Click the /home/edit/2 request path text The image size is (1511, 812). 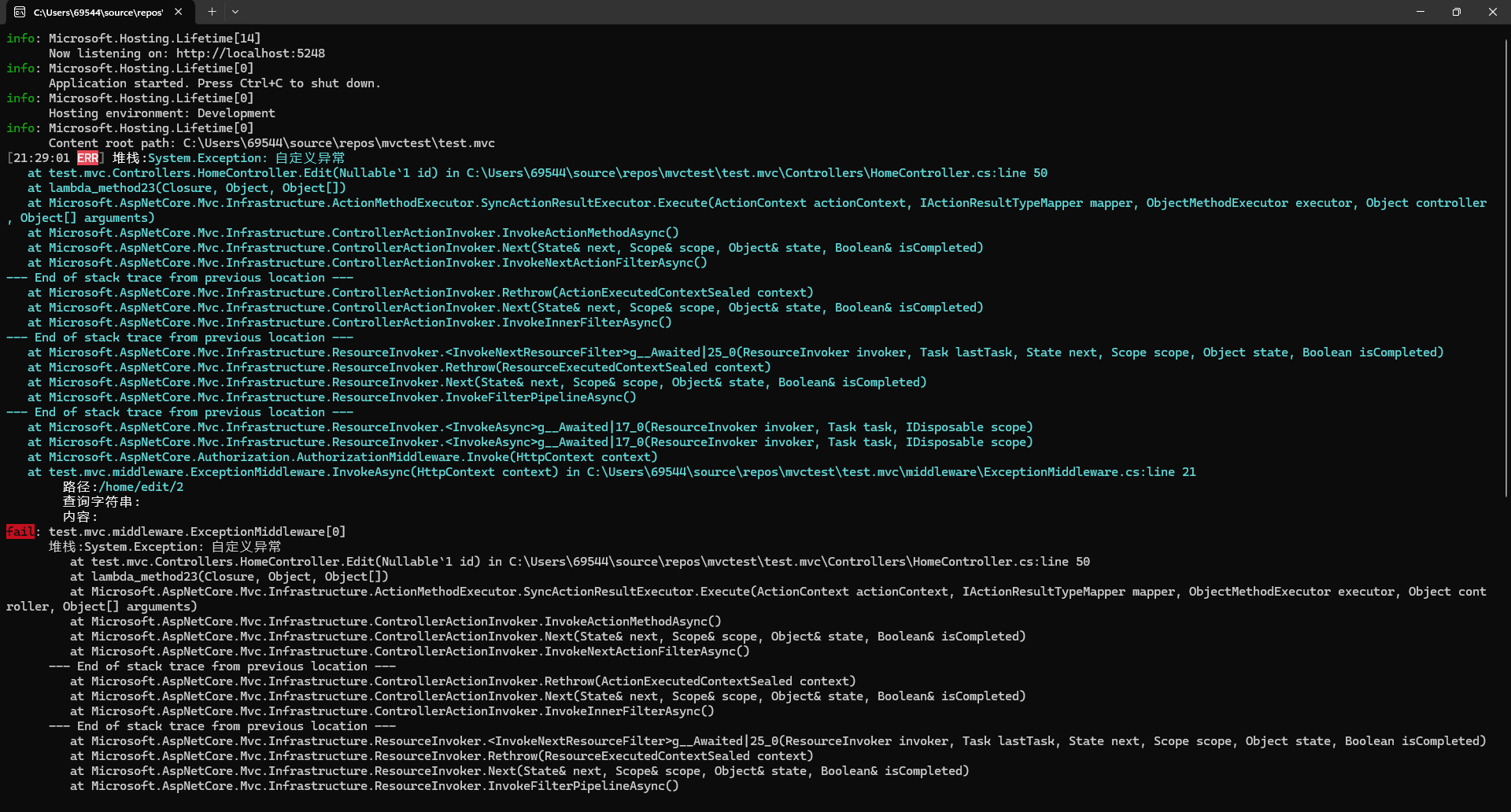(x=141, y=487)
